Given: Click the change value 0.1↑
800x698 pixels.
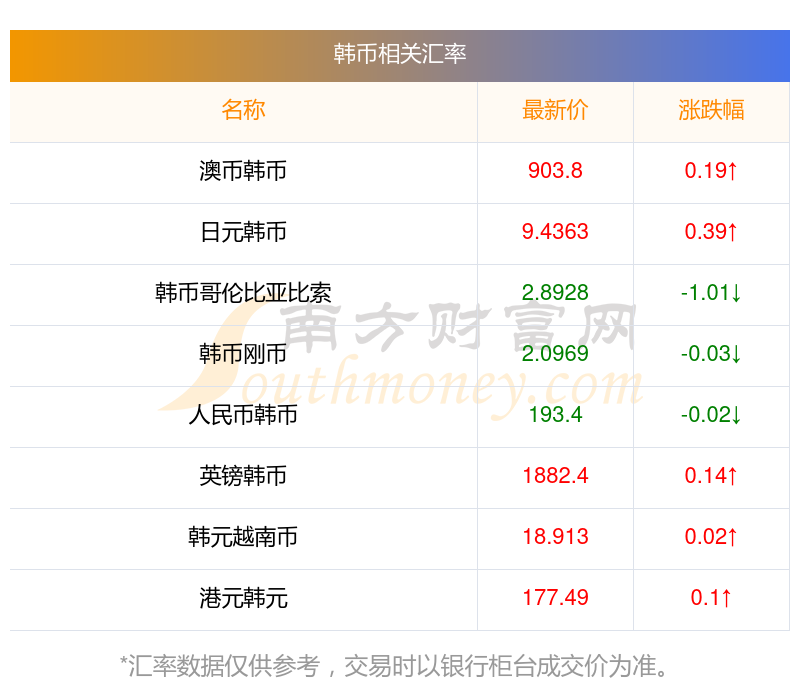Looking at the screenshot, I should (x=711, y=597).
